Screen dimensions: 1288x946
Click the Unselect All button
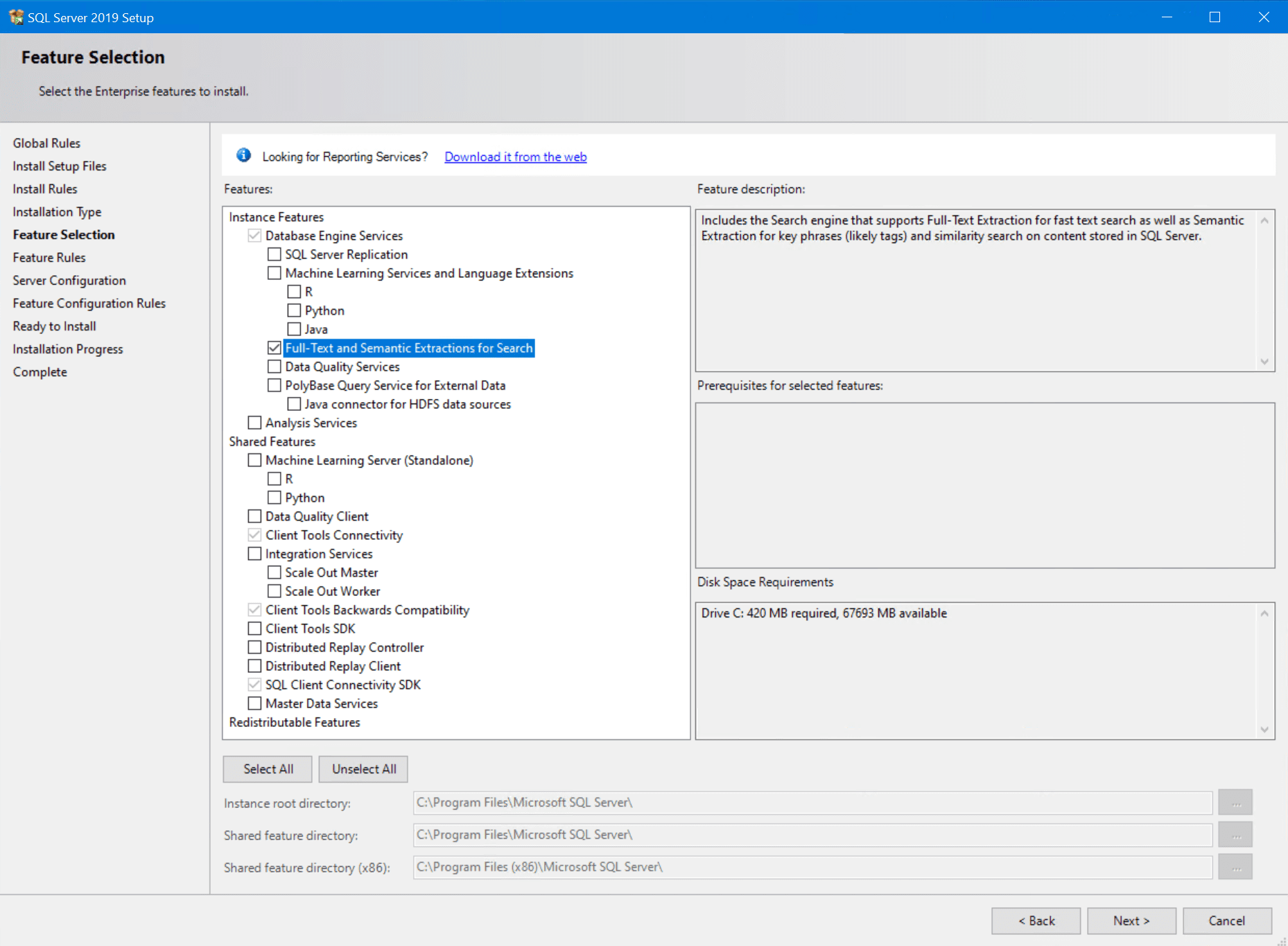[x=363, y=769]
